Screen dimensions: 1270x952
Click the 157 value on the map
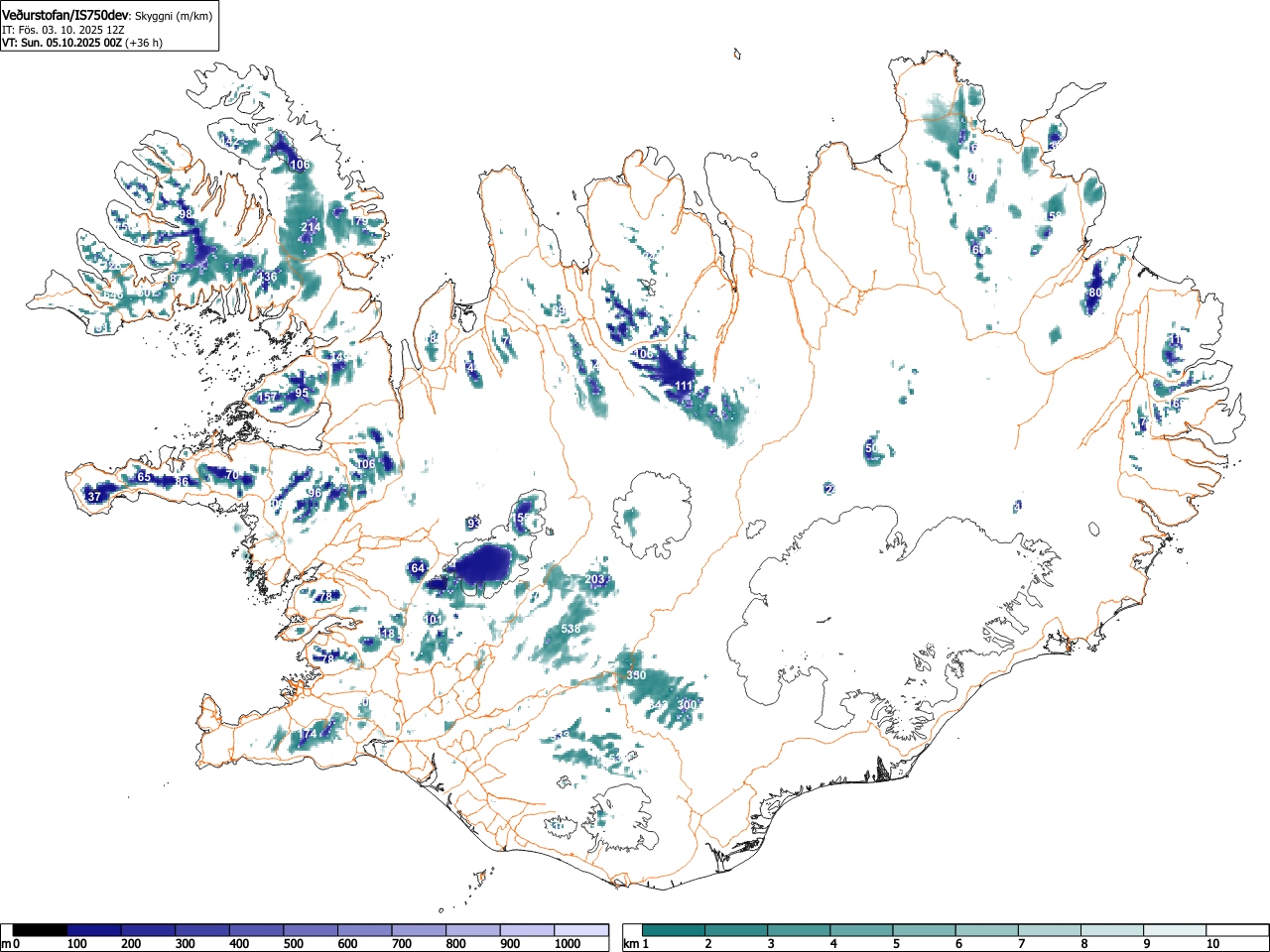click(267, 398)
